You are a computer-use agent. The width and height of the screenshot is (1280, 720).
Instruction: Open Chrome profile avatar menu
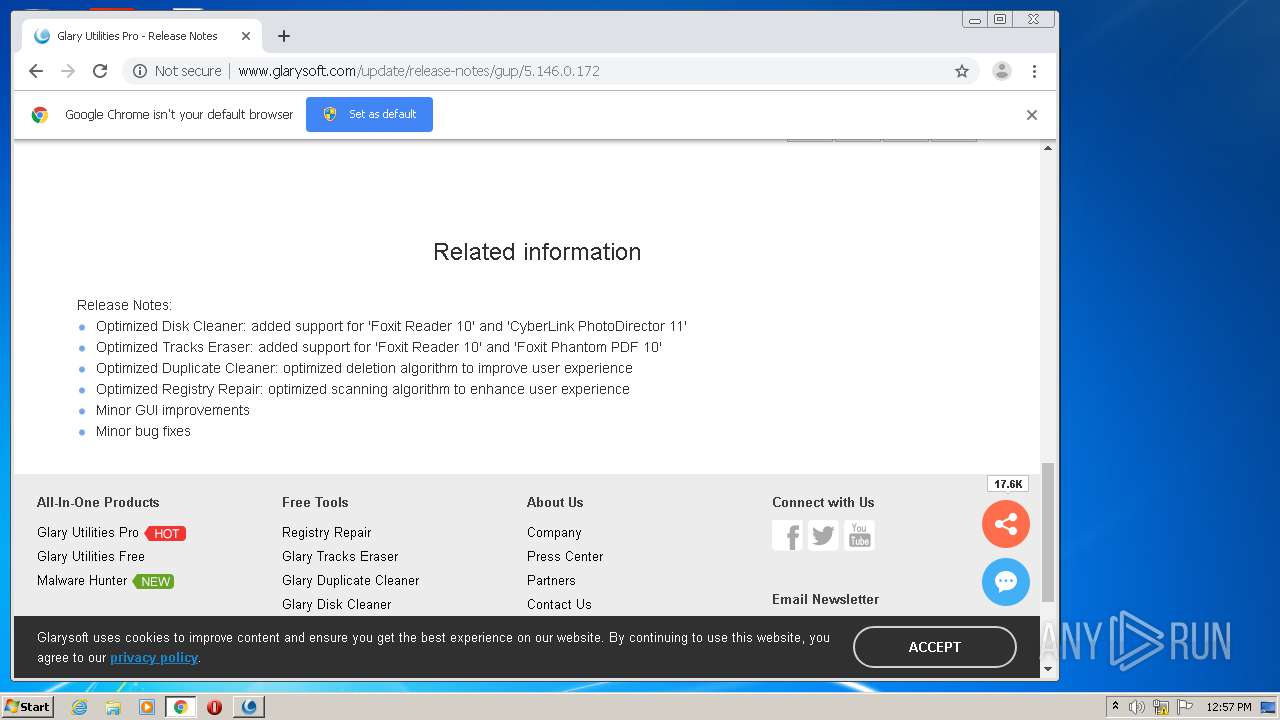[x=1001, y=71]
